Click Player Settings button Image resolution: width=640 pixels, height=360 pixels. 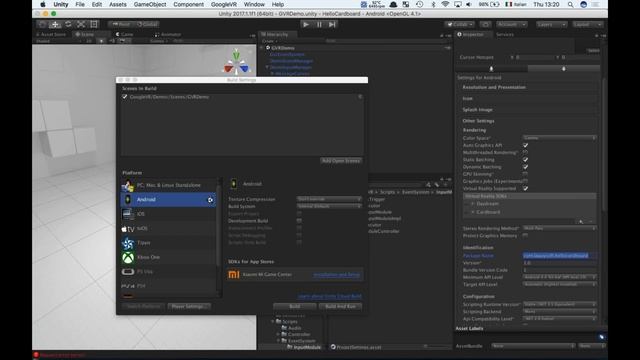pyautogui.click(x=189, y=307)
